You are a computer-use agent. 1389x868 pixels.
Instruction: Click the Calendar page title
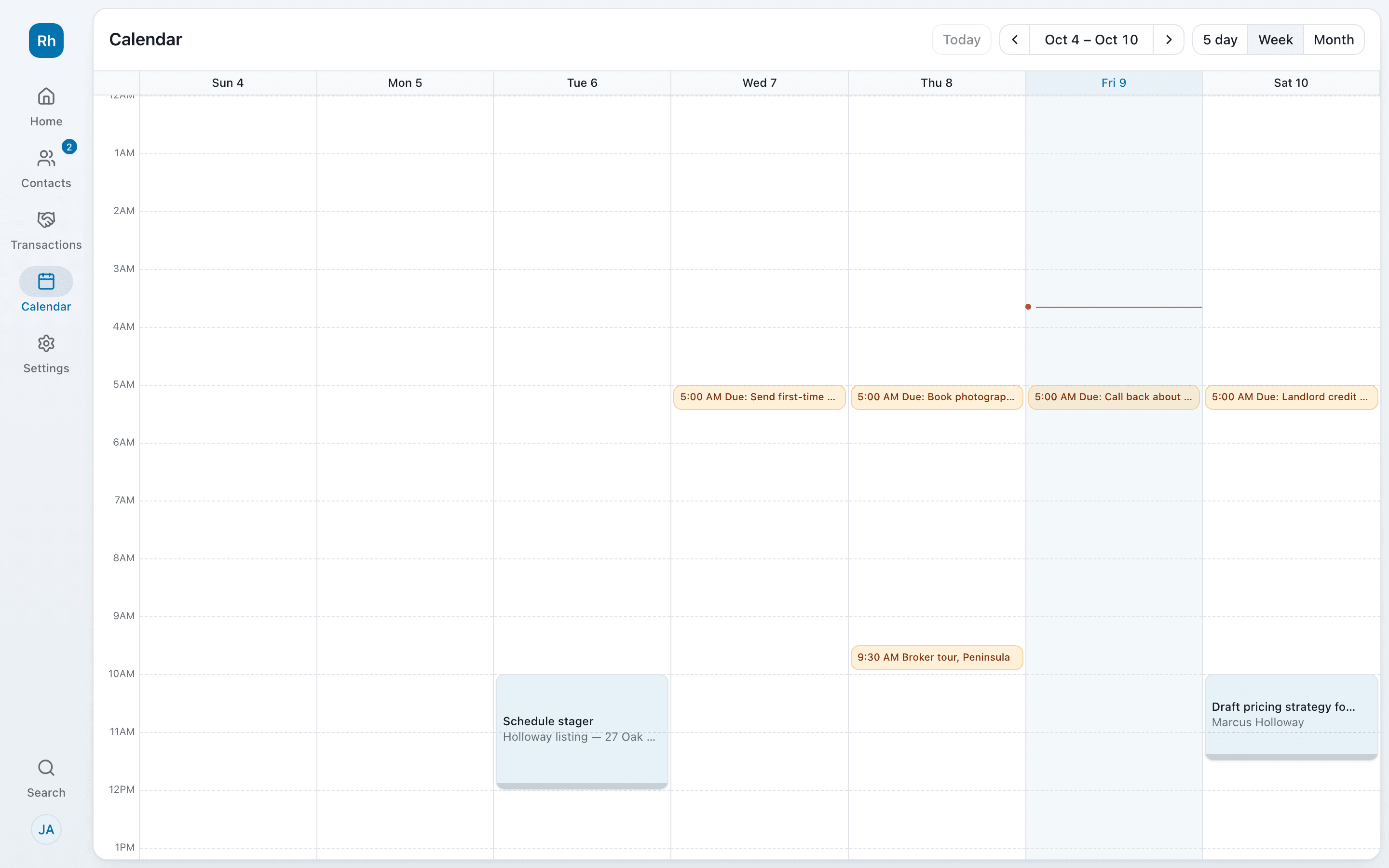[x=146, y=39]
